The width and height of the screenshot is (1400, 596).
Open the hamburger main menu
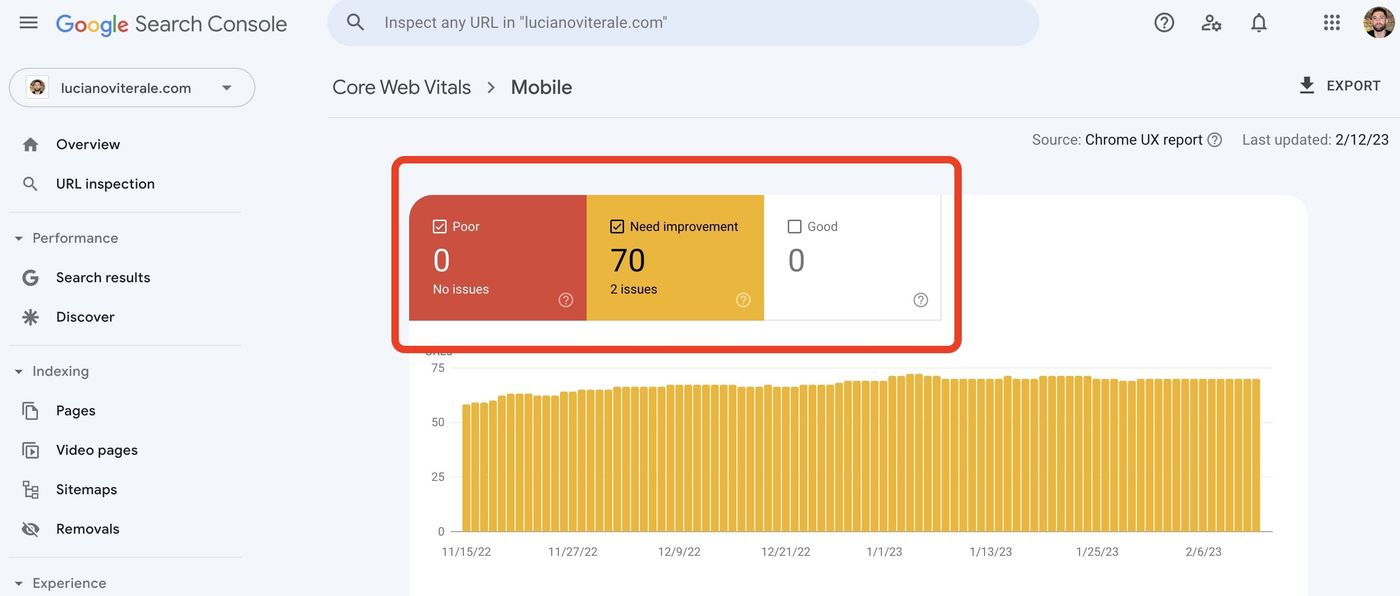click(28, 22)
